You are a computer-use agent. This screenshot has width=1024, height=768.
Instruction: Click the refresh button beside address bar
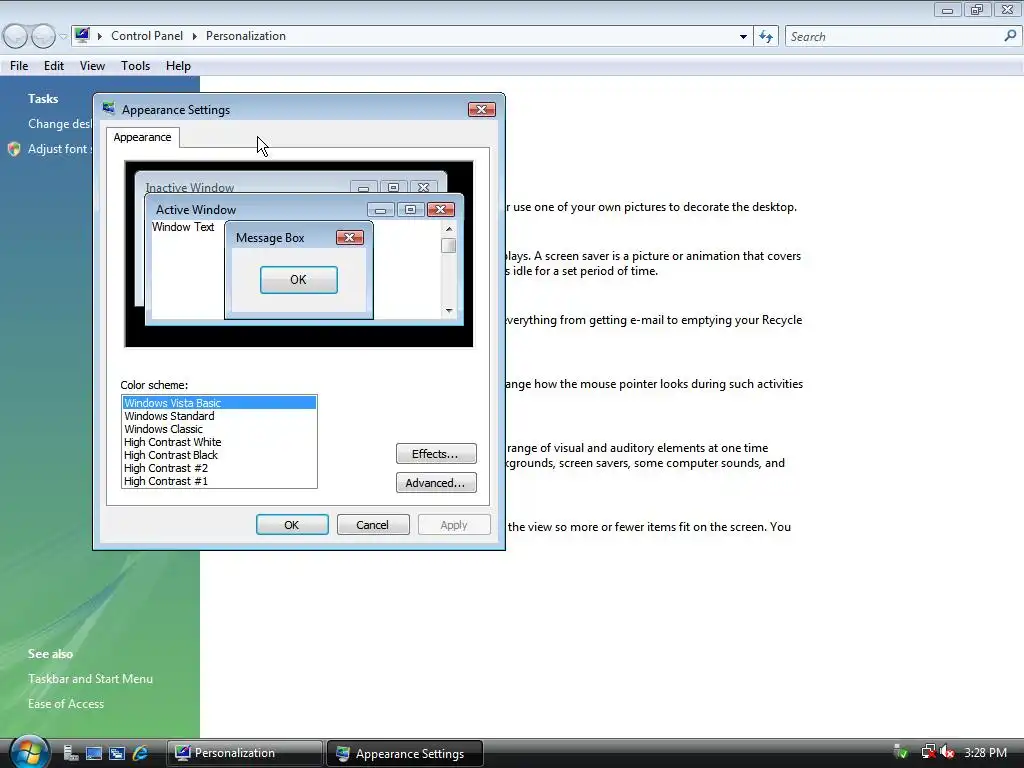pos(766,37)
